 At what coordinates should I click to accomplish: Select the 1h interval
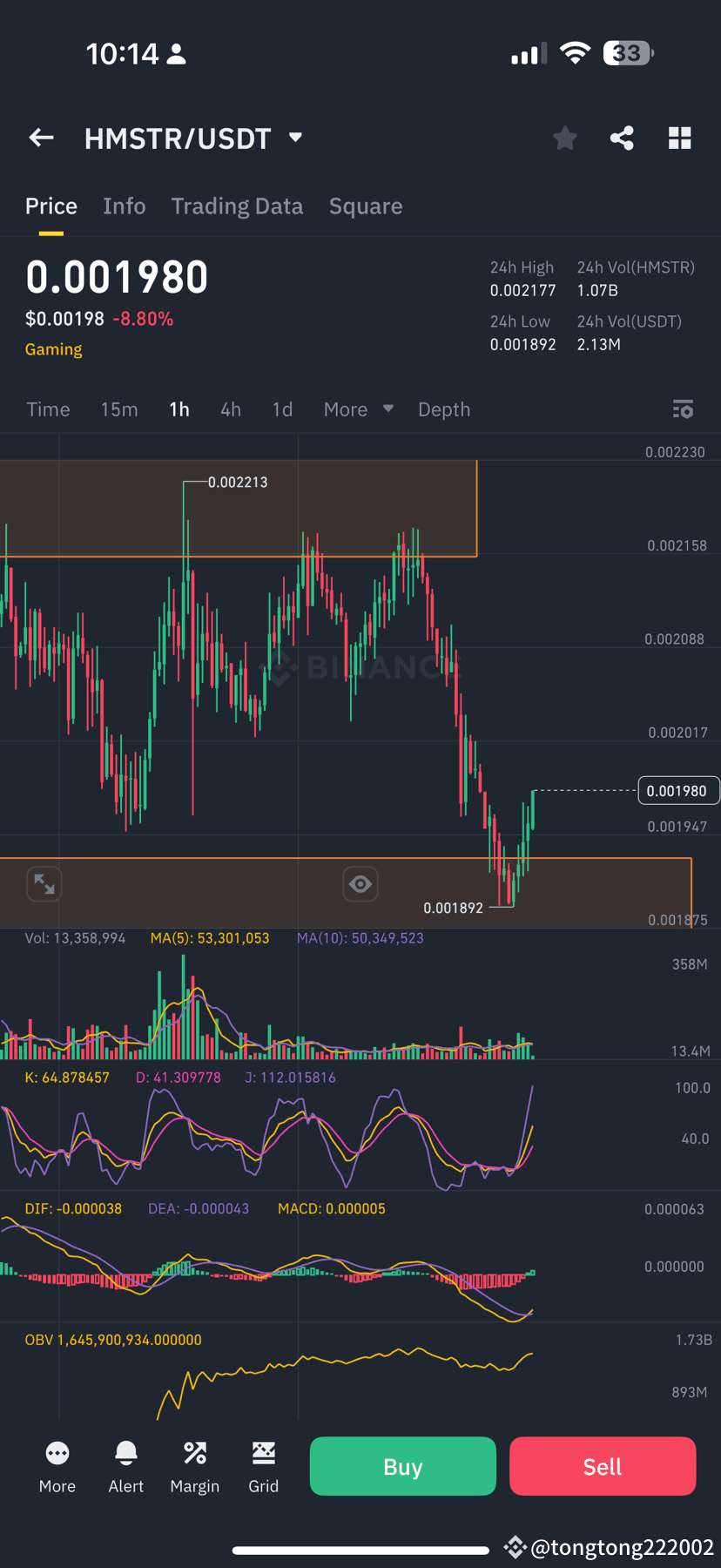pos(179,409)
